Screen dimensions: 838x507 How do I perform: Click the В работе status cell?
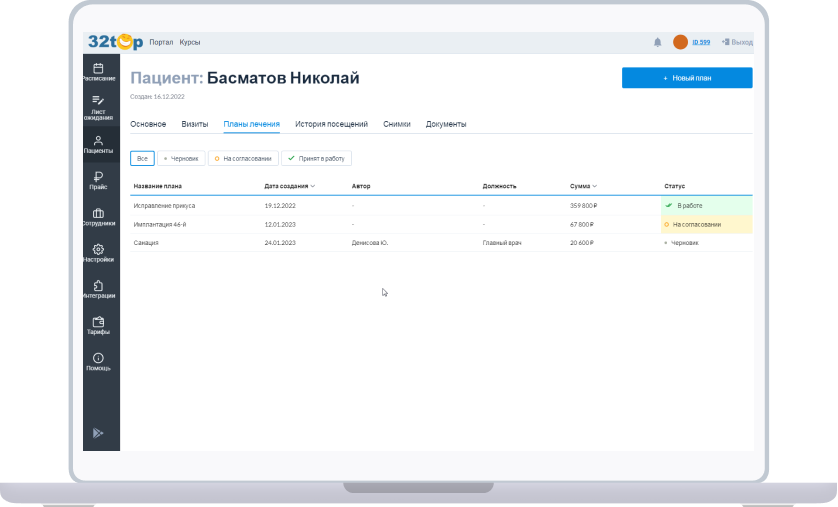[x=707, y=206]
